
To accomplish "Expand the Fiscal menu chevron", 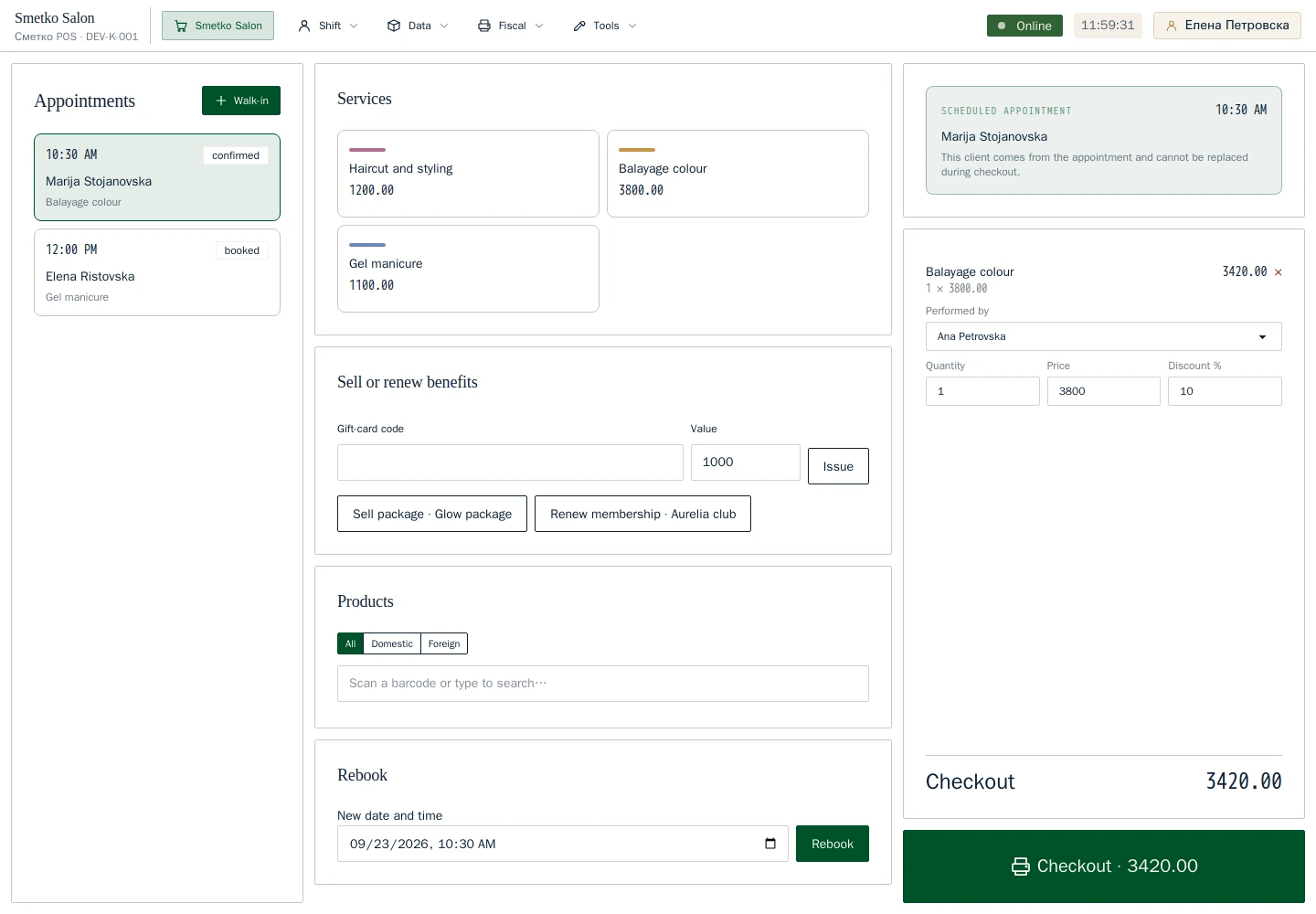I will point(539,26).
